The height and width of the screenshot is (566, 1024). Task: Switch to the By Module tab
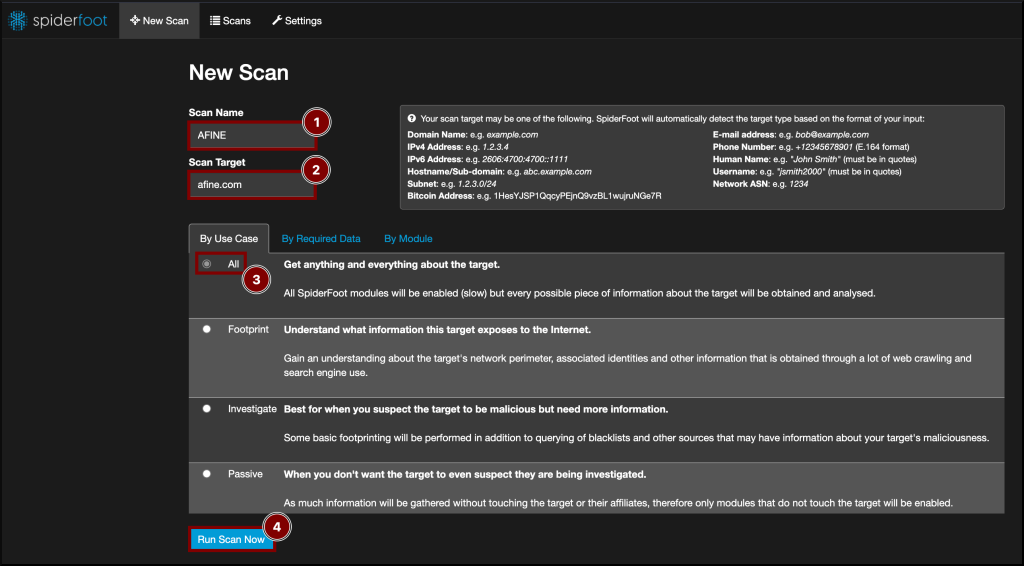coord(408,239)
